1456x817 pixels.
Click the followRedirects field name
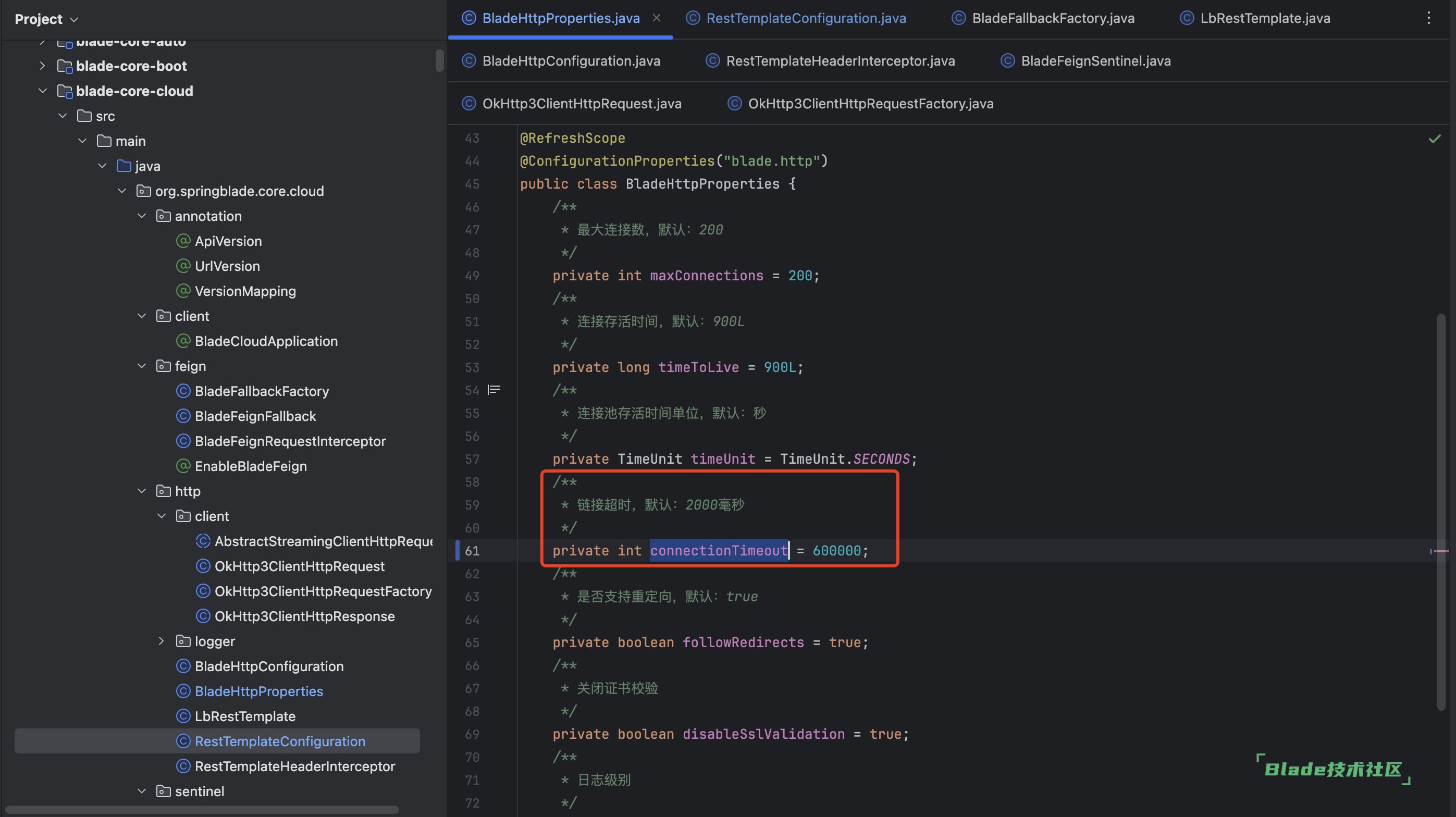743,642
